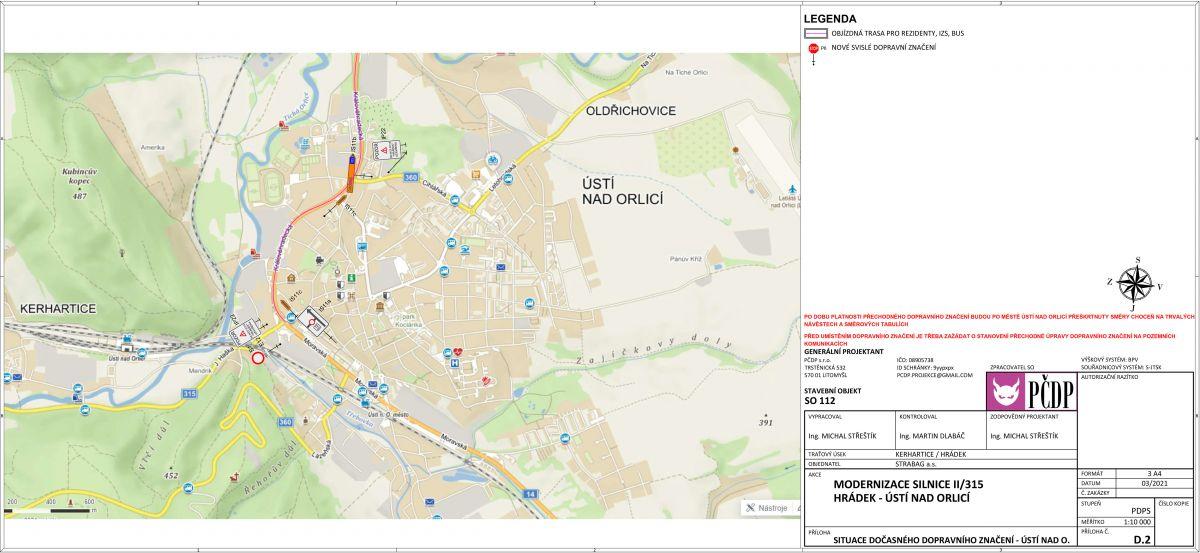
Task: Click the GENERÁLNÍ PROJEKTANT heading
Action: tap(844, 351)
